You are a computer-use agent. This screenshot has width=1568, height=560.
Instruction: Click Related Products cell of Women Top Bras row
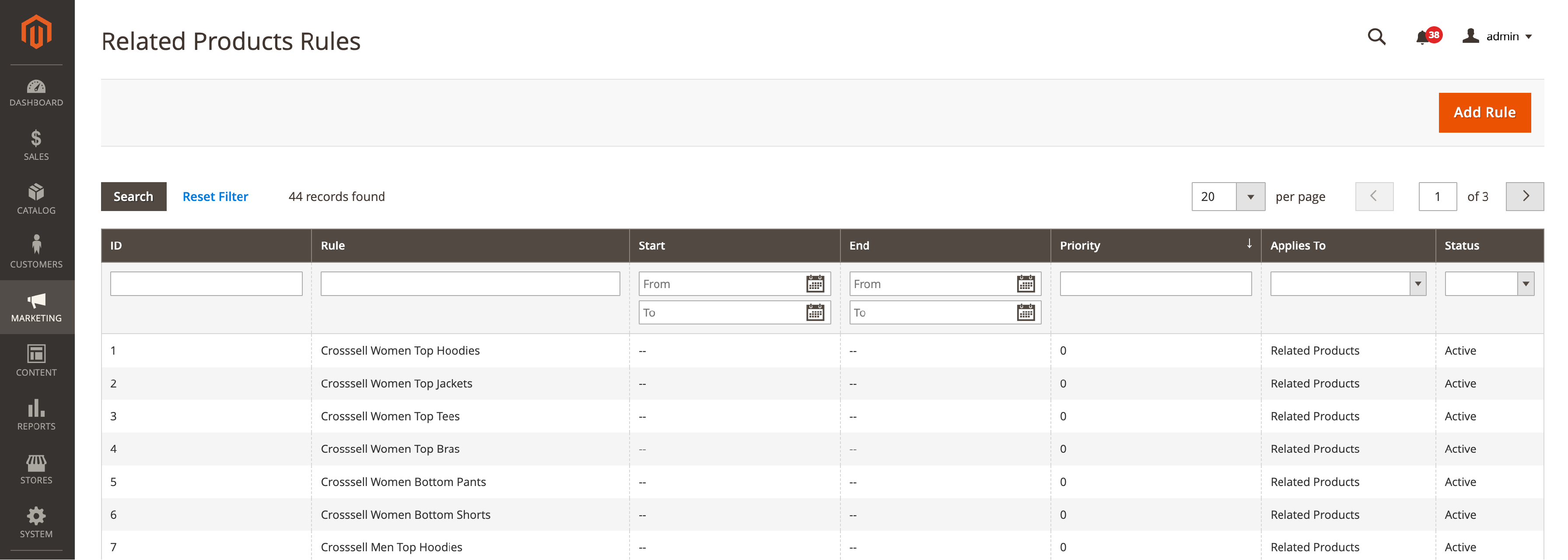pos(1315,449)
